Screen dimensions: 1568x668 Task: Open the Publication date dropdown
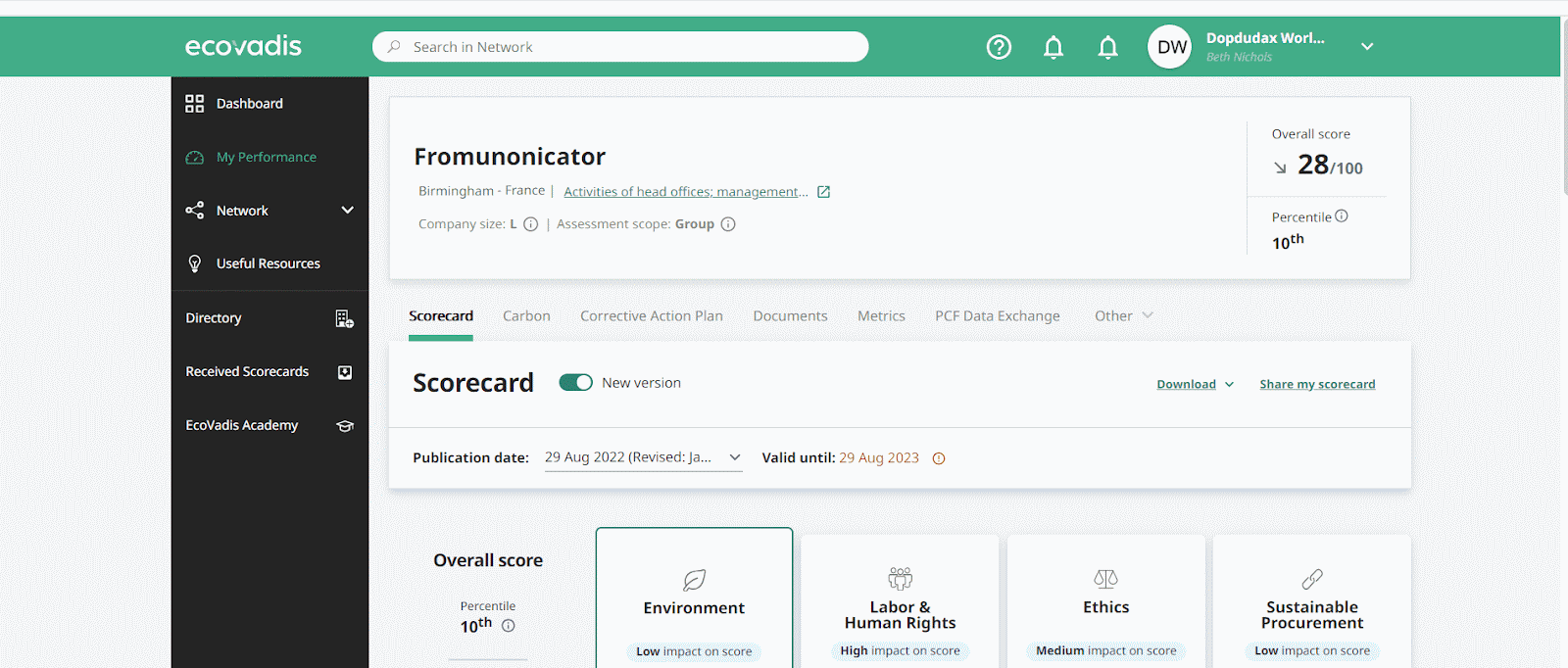(643, 457)
